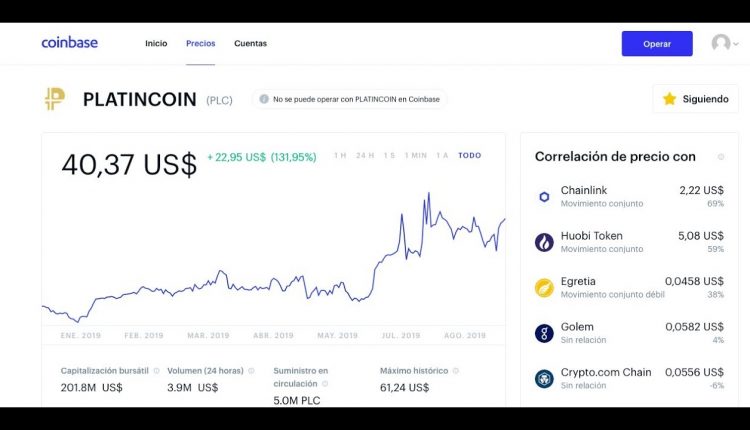Select the TODO time range
The image size is (750, 430).
[470, 155]
